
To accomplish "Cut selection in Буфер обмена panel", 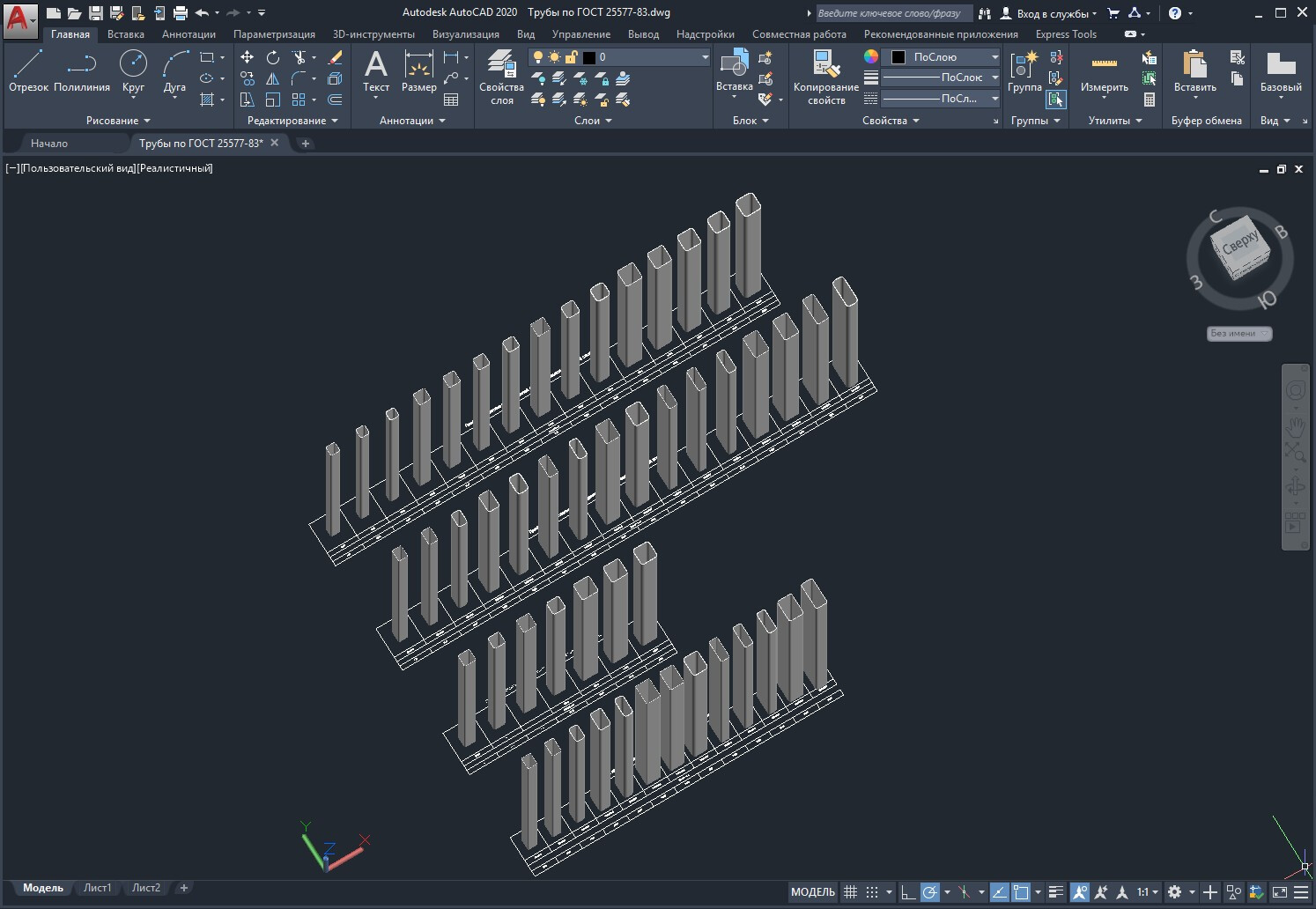I will [x=1238, y=57].
